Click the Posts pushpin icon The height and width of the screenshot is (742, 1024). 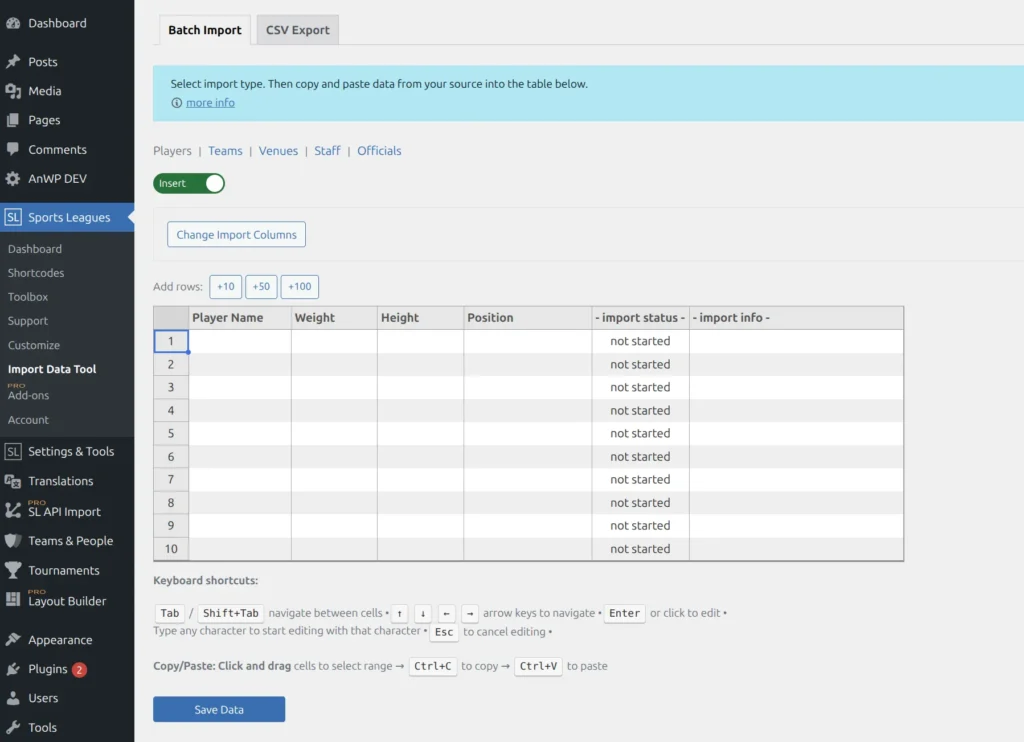coord(13,62)
